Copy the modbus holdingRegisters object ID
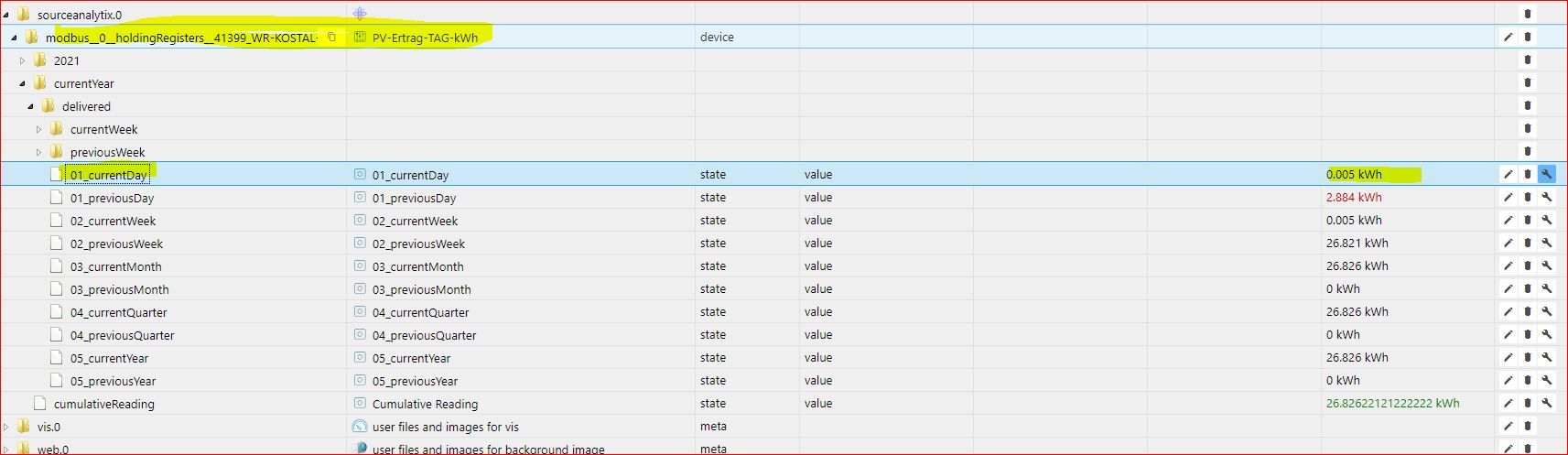This screenshot has height=455, width=1568. click(x=332, y=37)
